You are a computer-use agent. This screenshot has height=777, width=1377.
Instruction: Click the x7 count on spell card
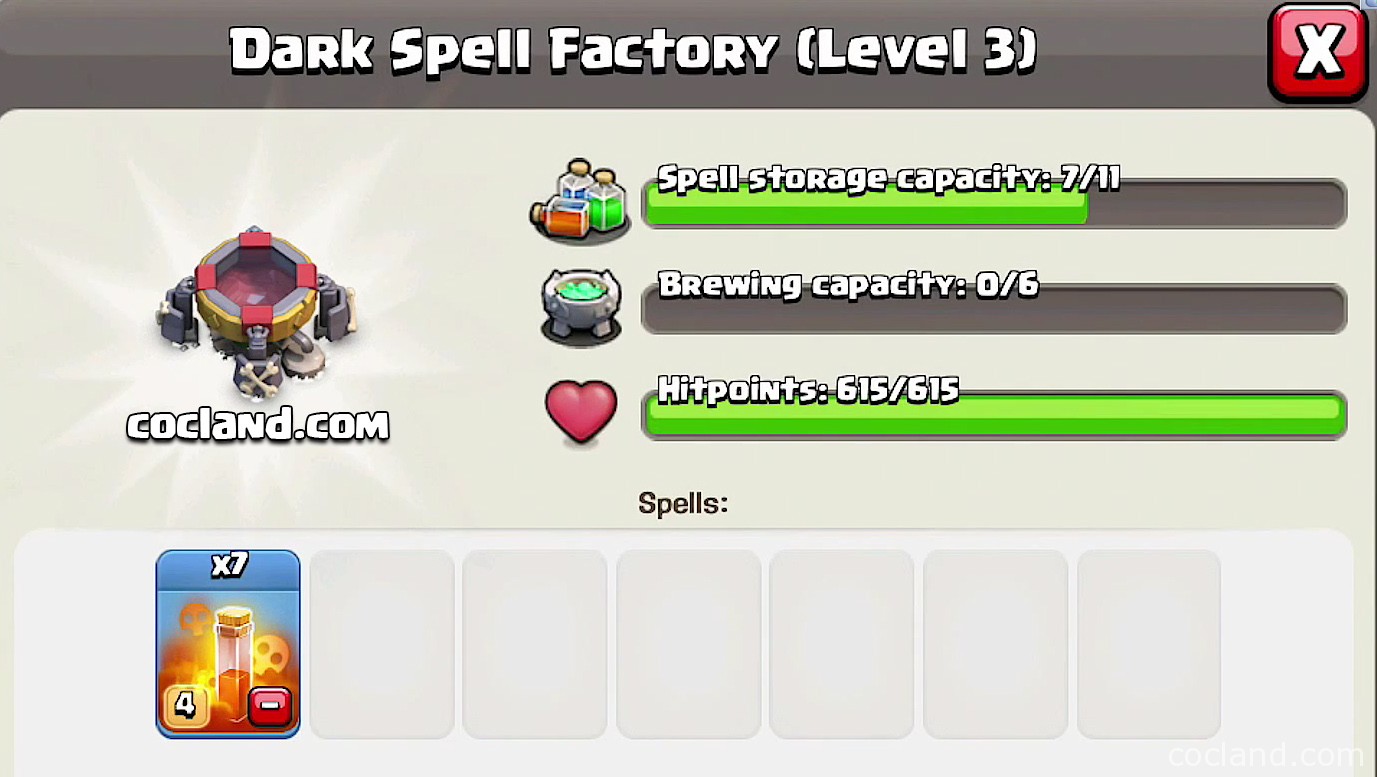coord(229,565)
